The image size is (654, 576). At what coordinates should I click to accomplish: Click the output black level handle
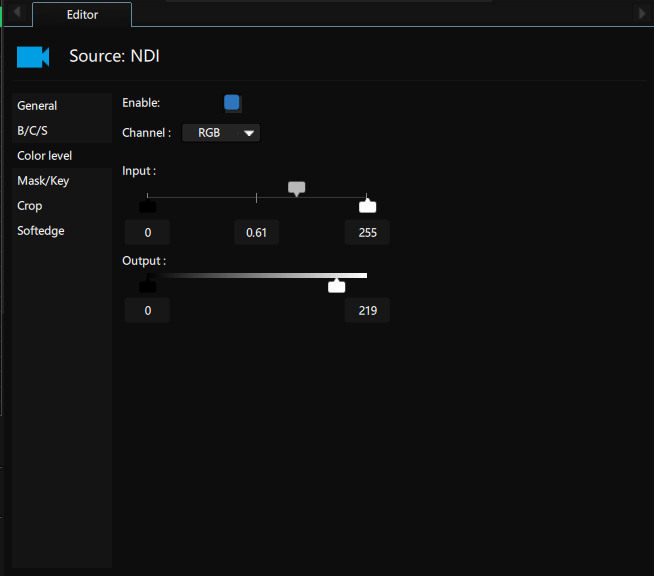(x=148, y=286)
